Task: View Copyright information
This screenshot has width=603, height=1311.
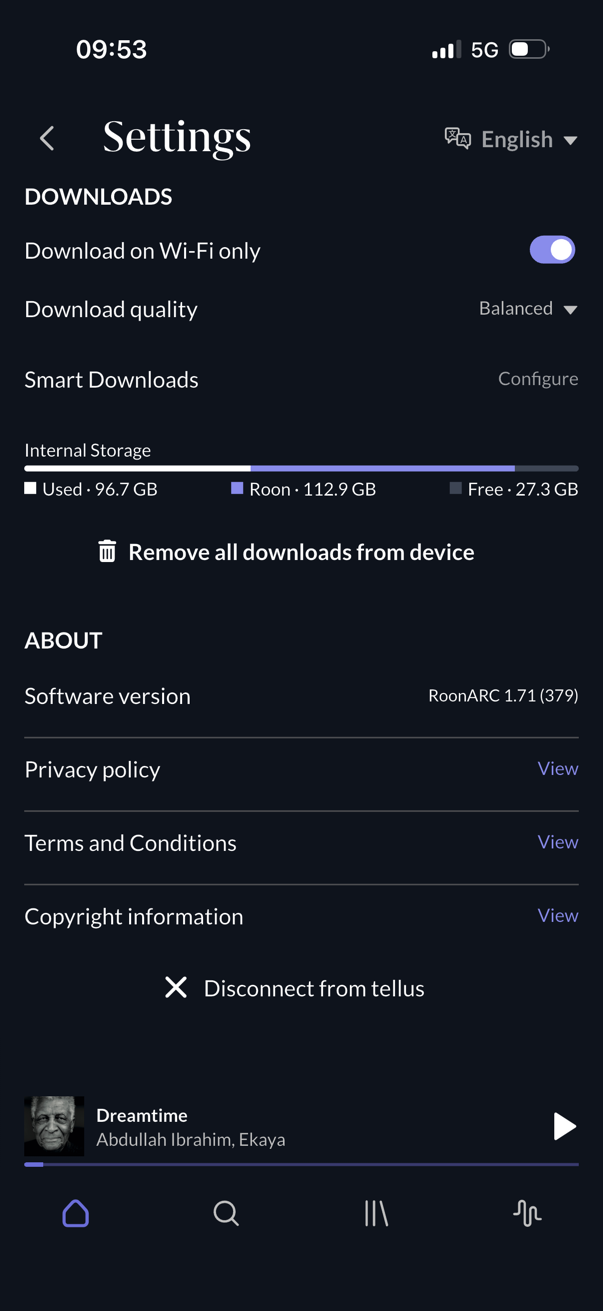Action: tap(557, 915)
